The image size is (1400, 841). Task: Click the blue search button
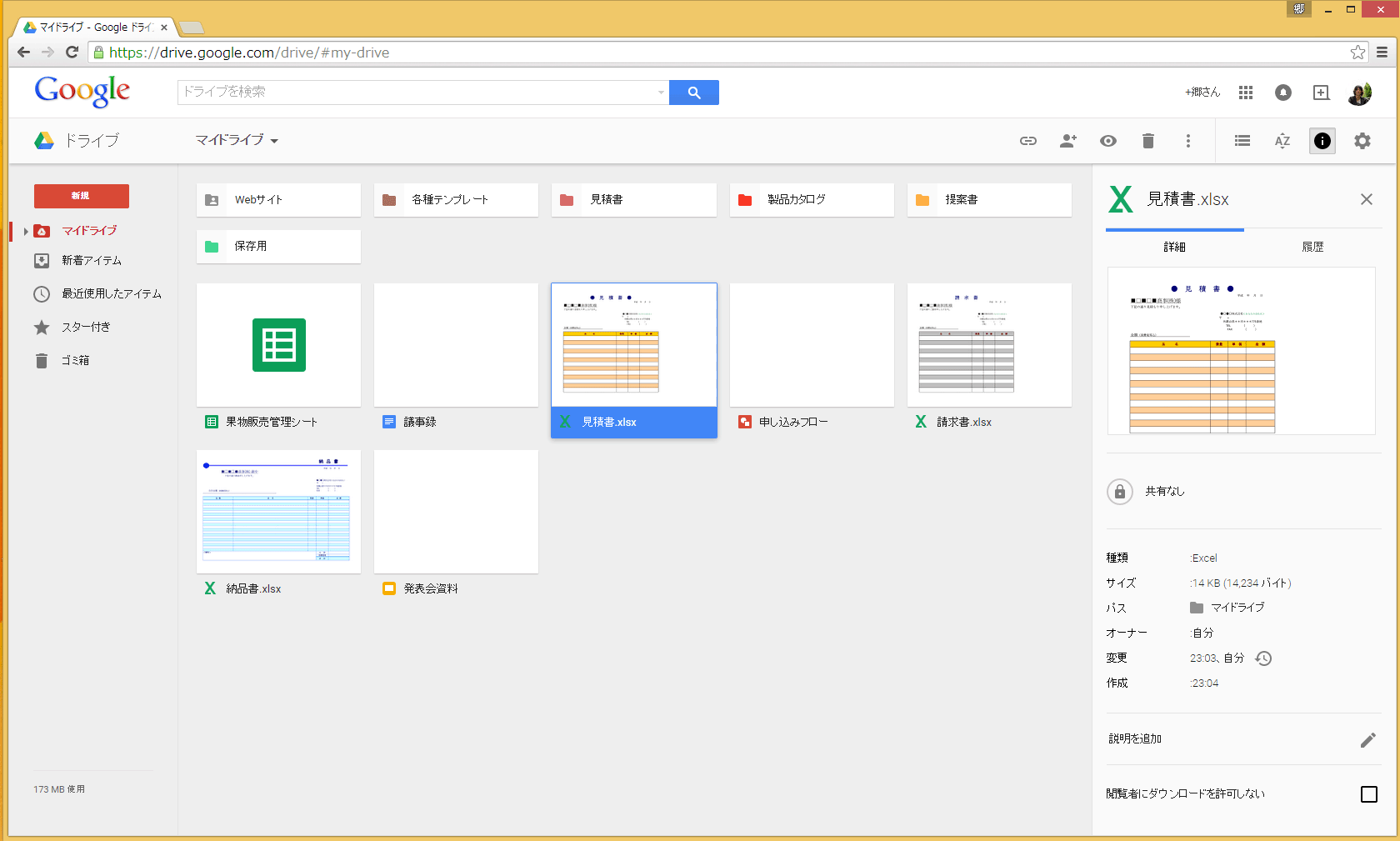693,93
